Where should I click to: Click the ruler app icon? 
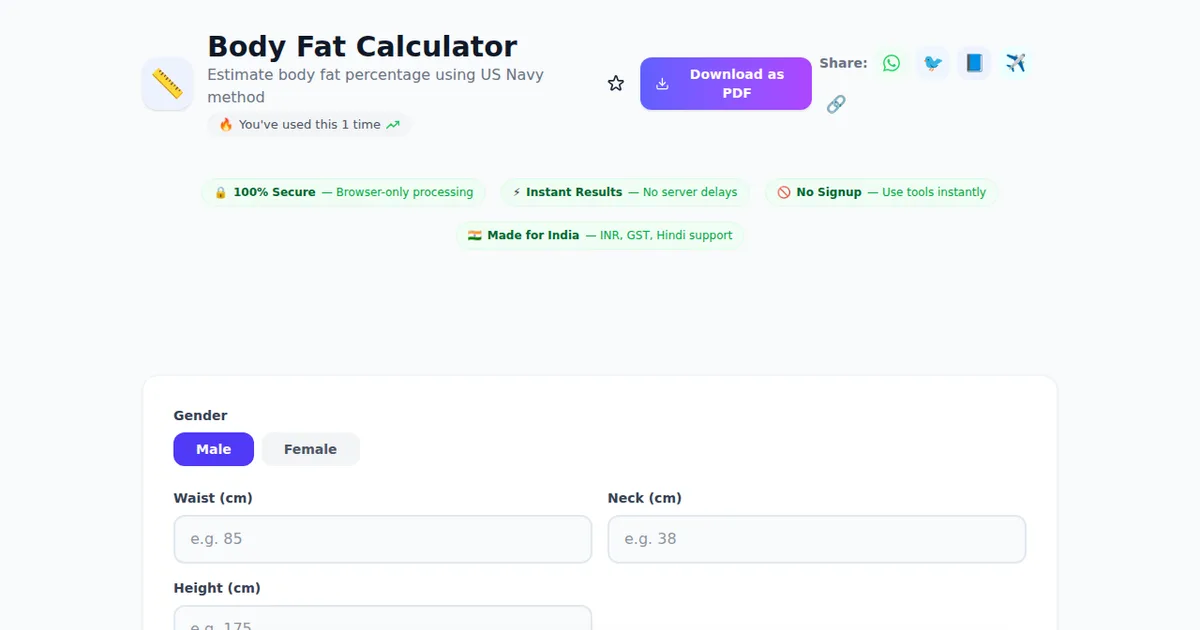[167, 84]
